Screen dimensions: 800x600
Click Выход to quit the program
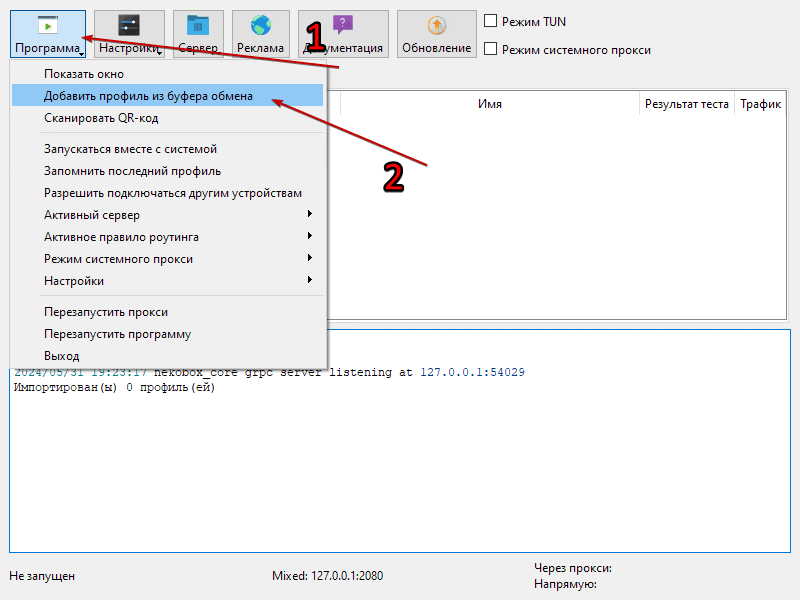61,356
